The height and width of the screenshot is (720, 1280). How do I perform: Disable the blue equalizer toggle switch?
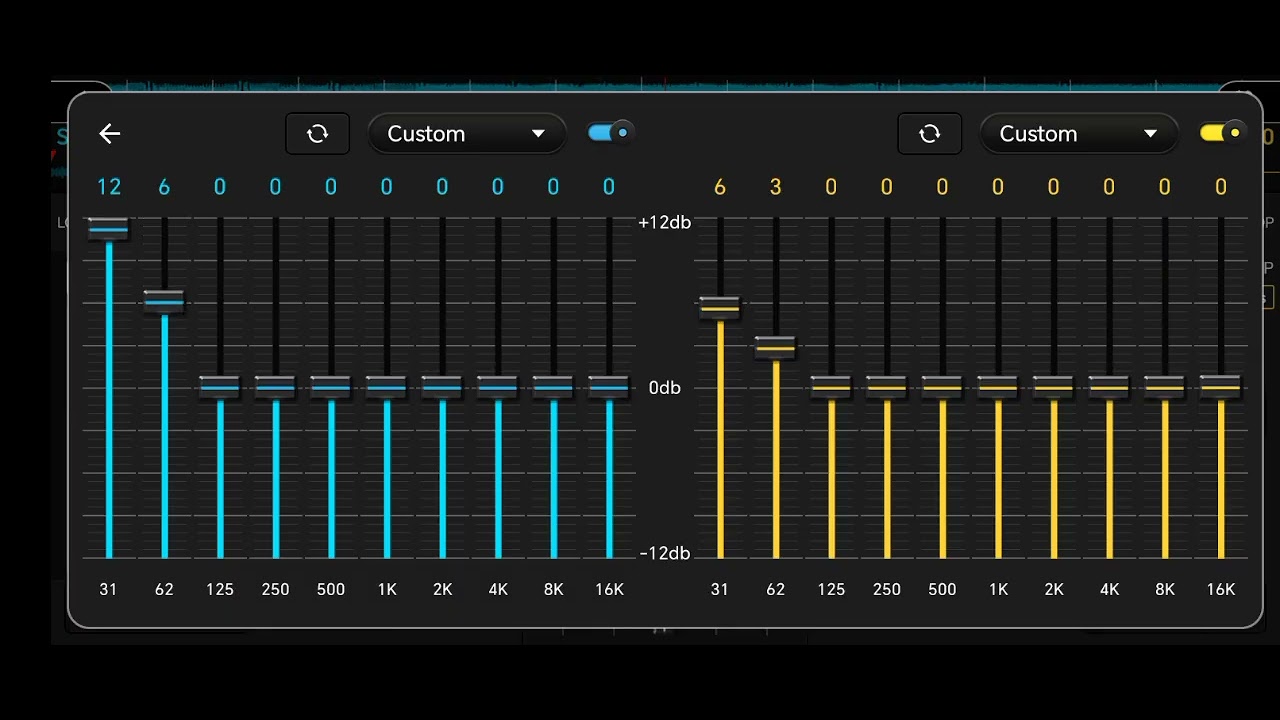pyautogui.click(x=610, y=132)
